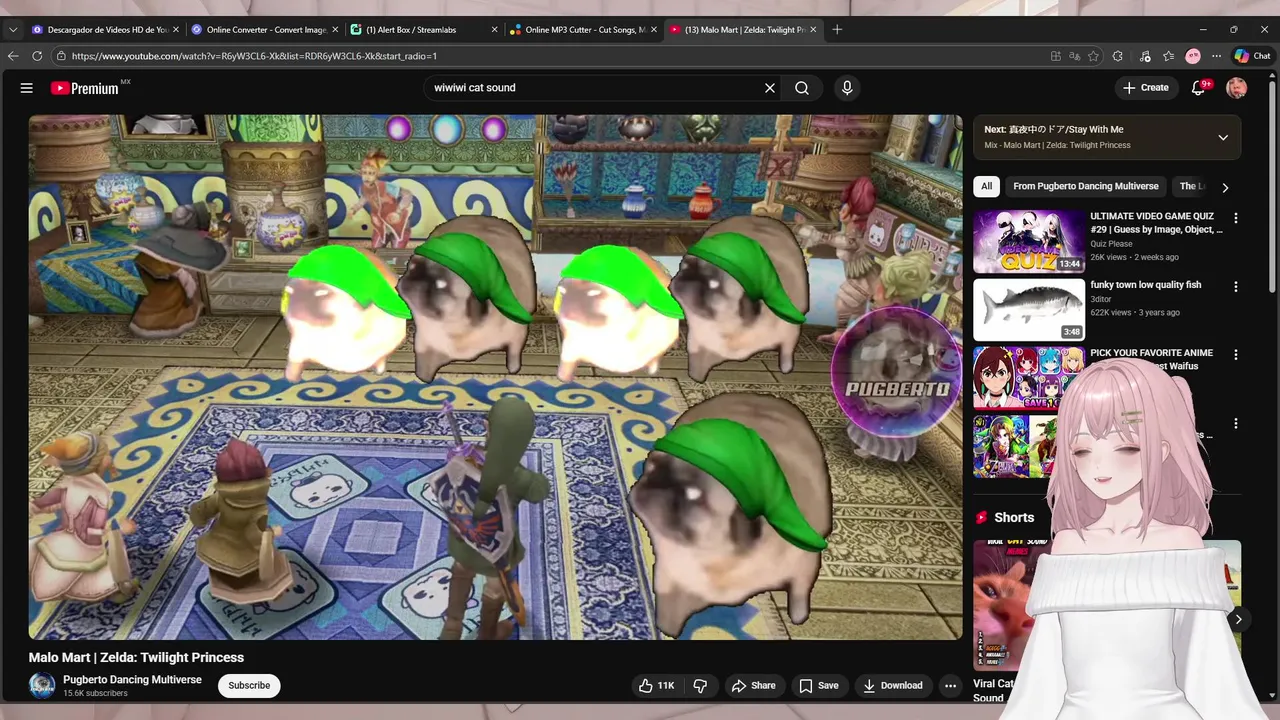The height and width of the screenshot is (720, 1280).
Task: Like the video with thumbs up
Action: coord(656,686)
